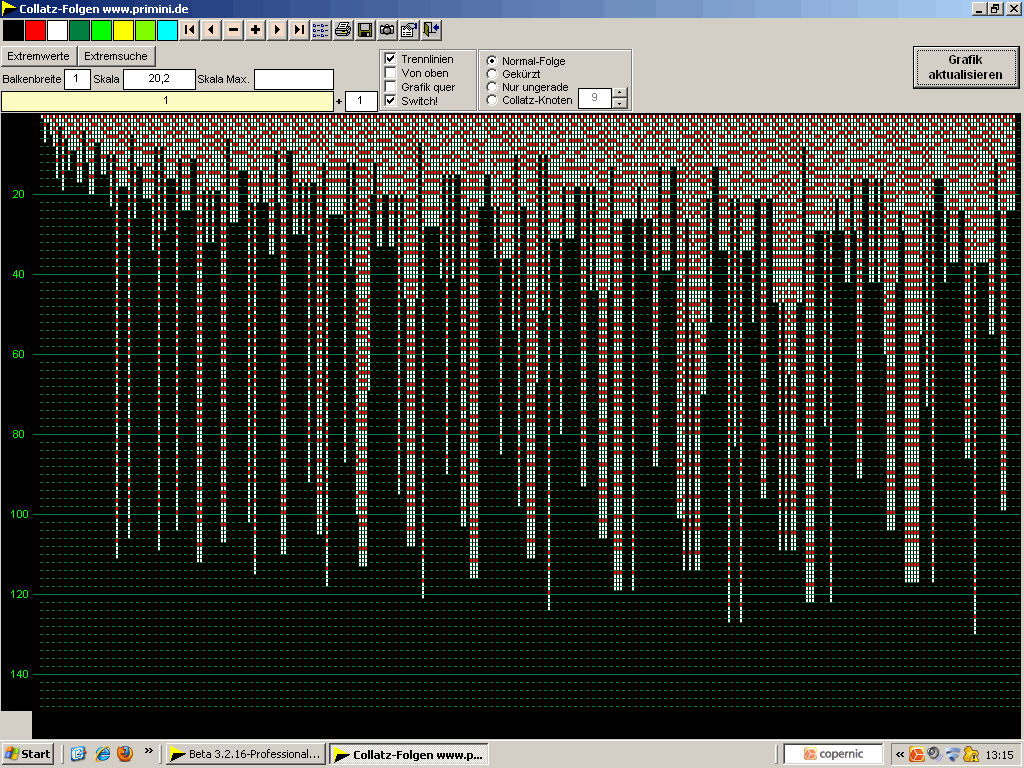Open Outlook Express quick launch icon
Image resolution: width=1024 pixels, height=768 pixels.
[78, 754]
